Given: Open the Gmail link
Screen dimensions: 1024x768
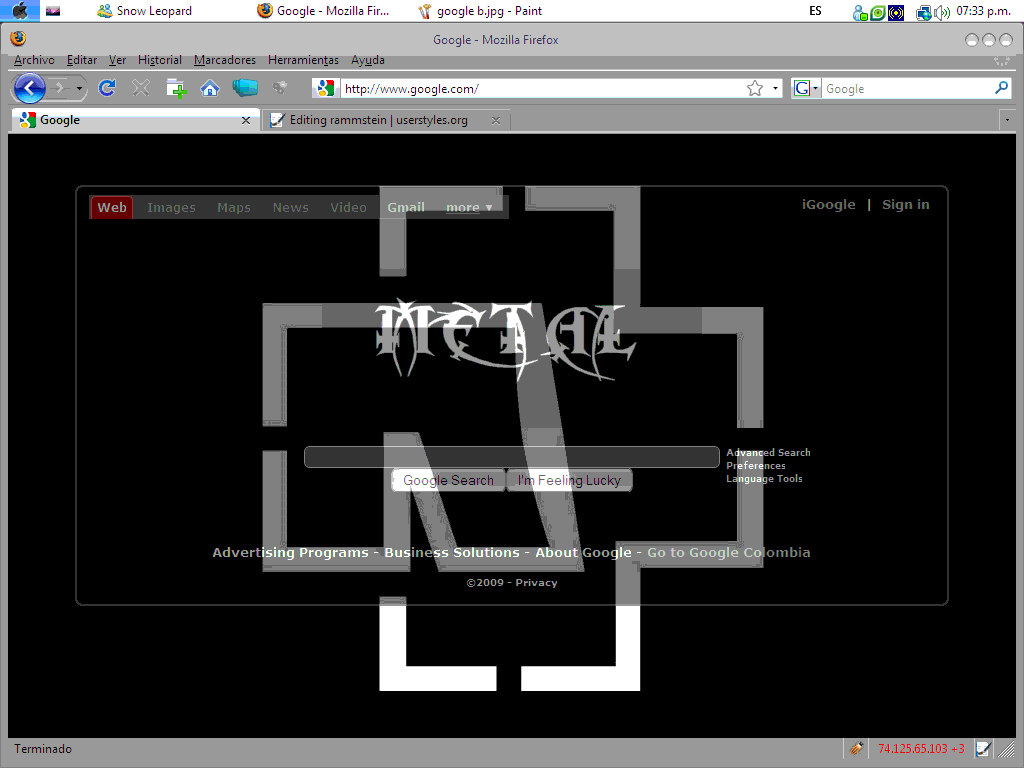Looking at the screenshot, I should coord(406,208).
